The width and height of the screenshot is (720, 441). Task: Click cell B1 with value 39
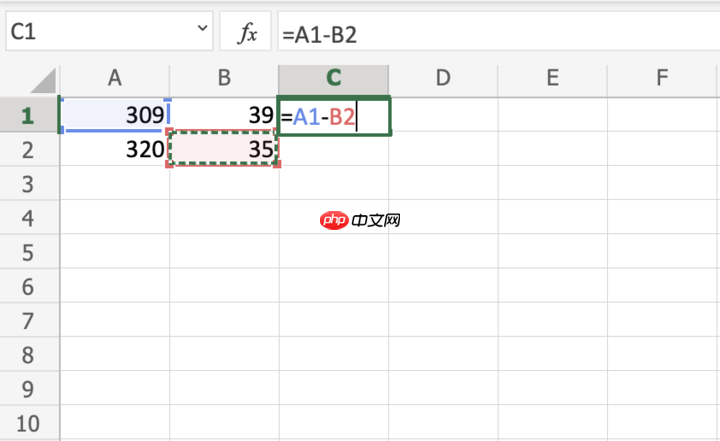(224, 115)
